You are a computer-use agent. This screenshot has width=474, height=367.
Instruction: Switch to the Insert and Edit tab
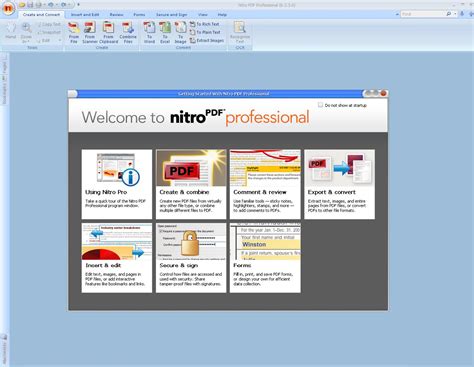pos(85,15)
